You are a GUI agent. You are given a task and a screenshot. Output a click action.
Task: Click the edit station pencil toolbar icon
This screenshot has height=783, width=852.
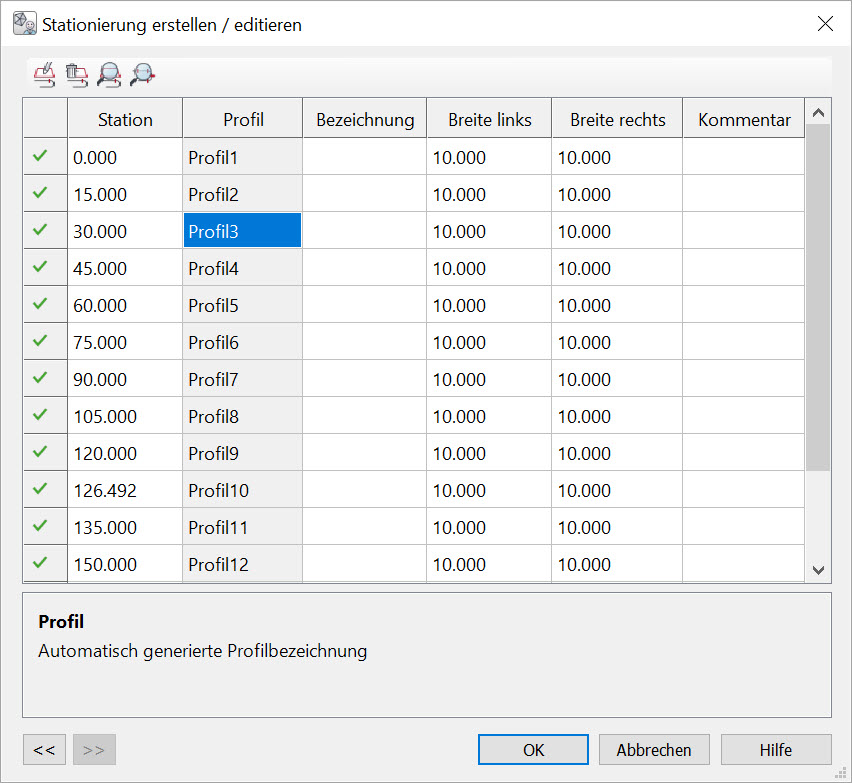44,73
